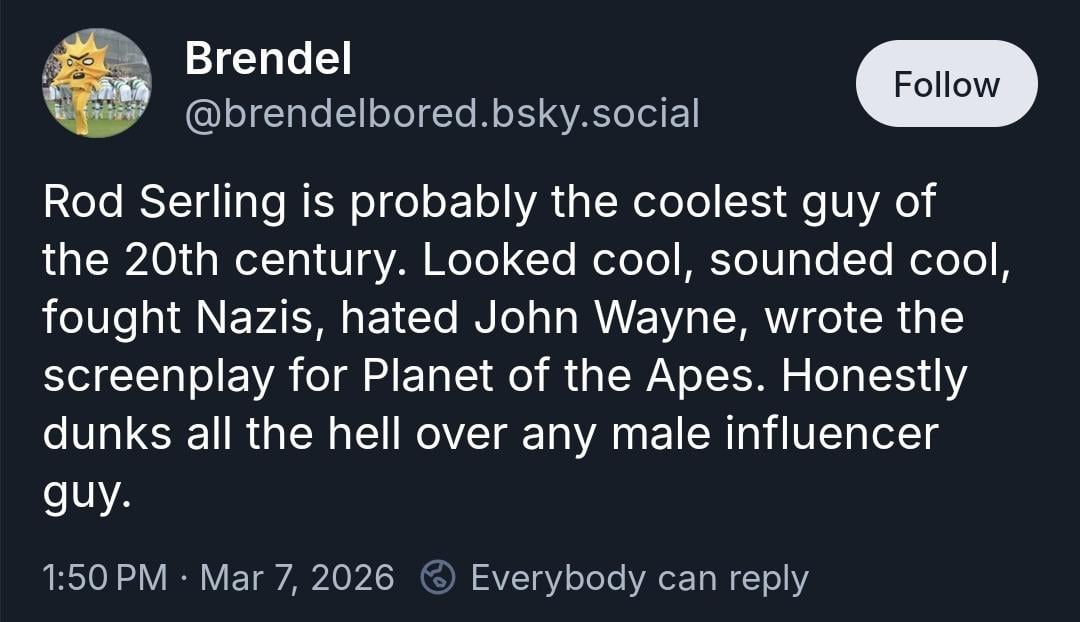
Task: Click the final word "guy." on the last line
Action: click(87, 492)
